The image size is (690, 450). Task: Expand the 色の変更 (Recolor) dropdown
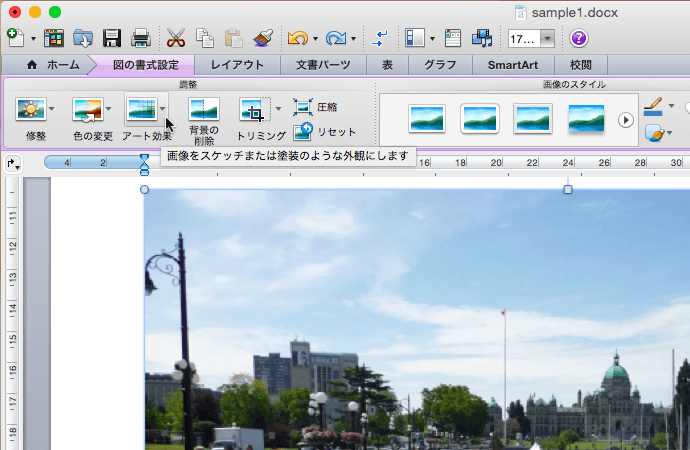(x=109, y=109)
